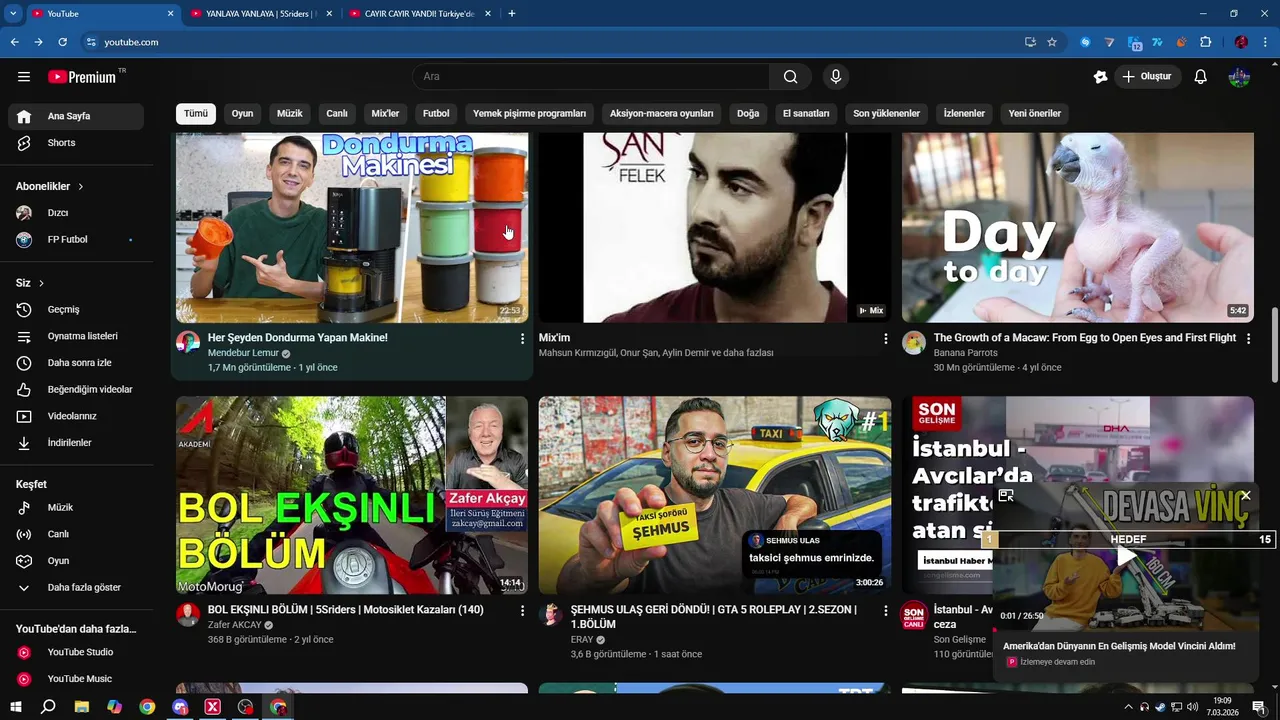Open more options for Mix'im card
The height and width of the screenshot is (720, 1280).
[885, 339]
